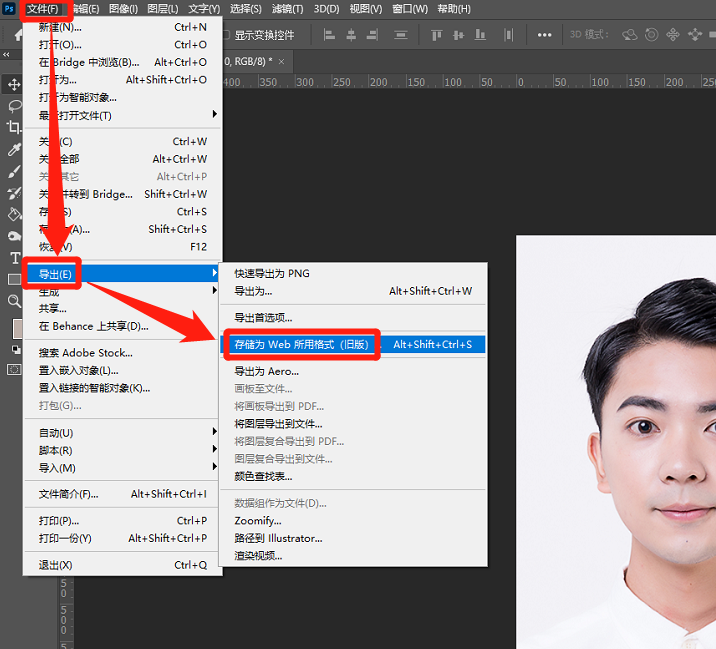Screen dimensions: 716x649
Task: Click the 3D roll mode icon
Action: 652,35
